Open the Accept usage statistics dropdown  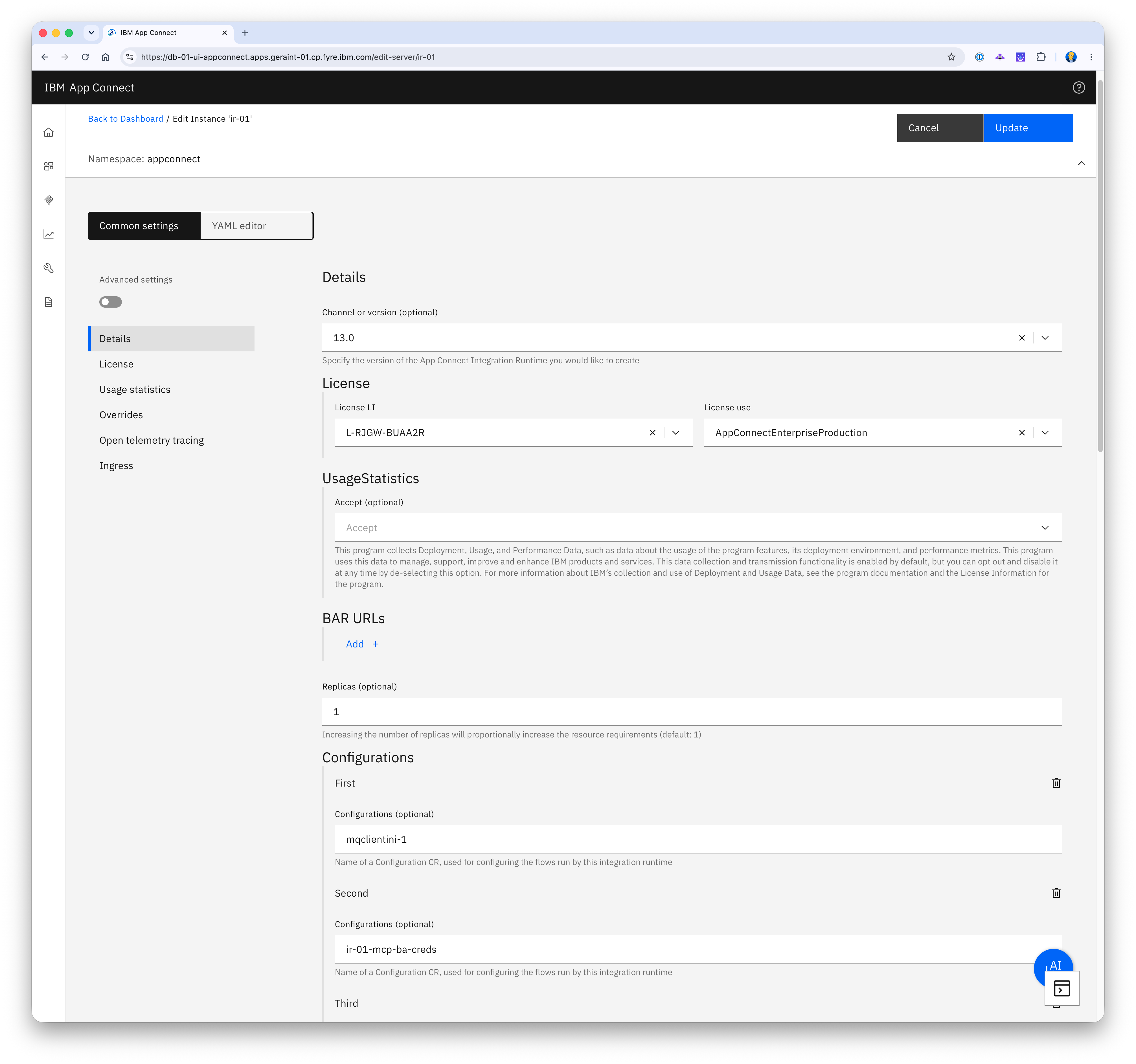(x=698, y=527)
